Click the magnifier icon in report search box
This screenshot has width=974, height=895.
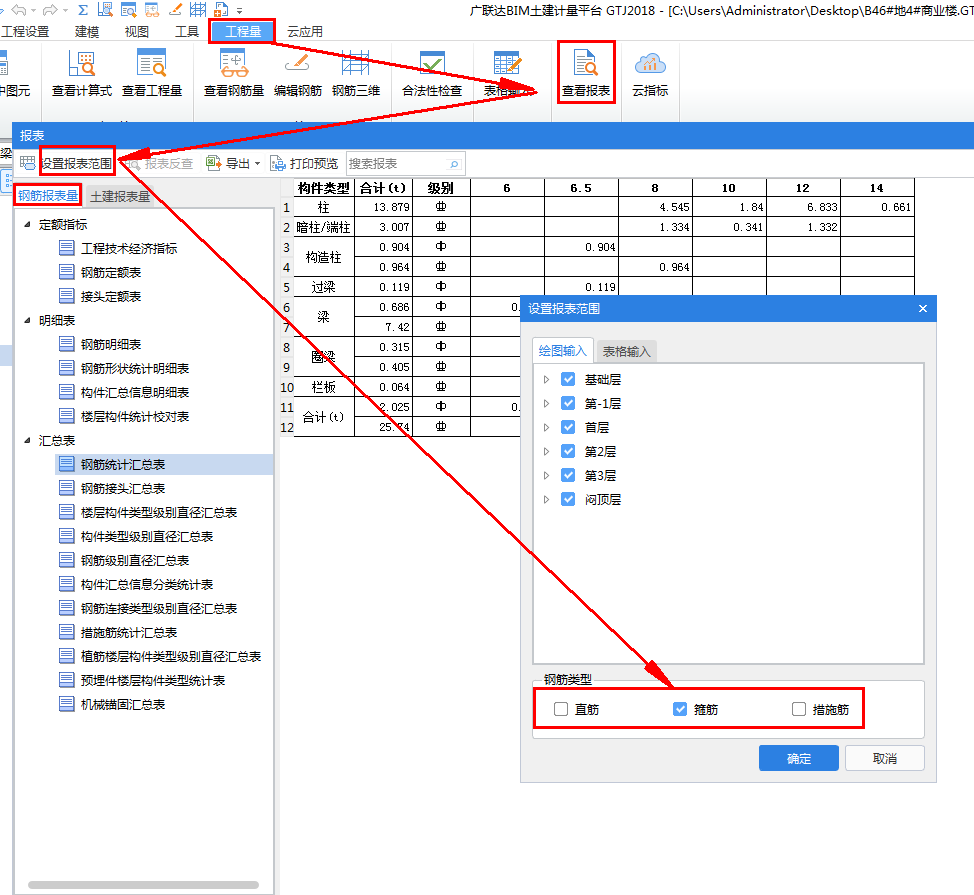pos(454,164)
